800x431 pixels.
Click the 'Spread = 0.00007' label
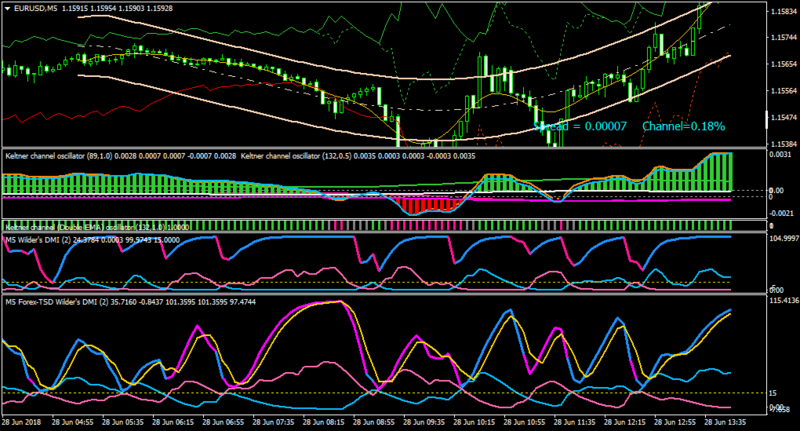580,126
